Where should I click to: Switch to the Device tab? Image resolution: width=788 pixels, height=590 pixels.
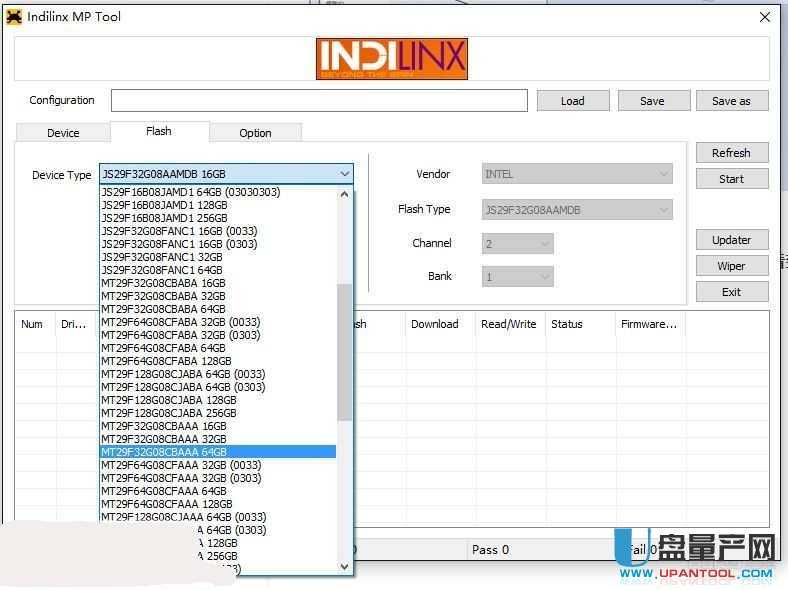pos(63,133)
